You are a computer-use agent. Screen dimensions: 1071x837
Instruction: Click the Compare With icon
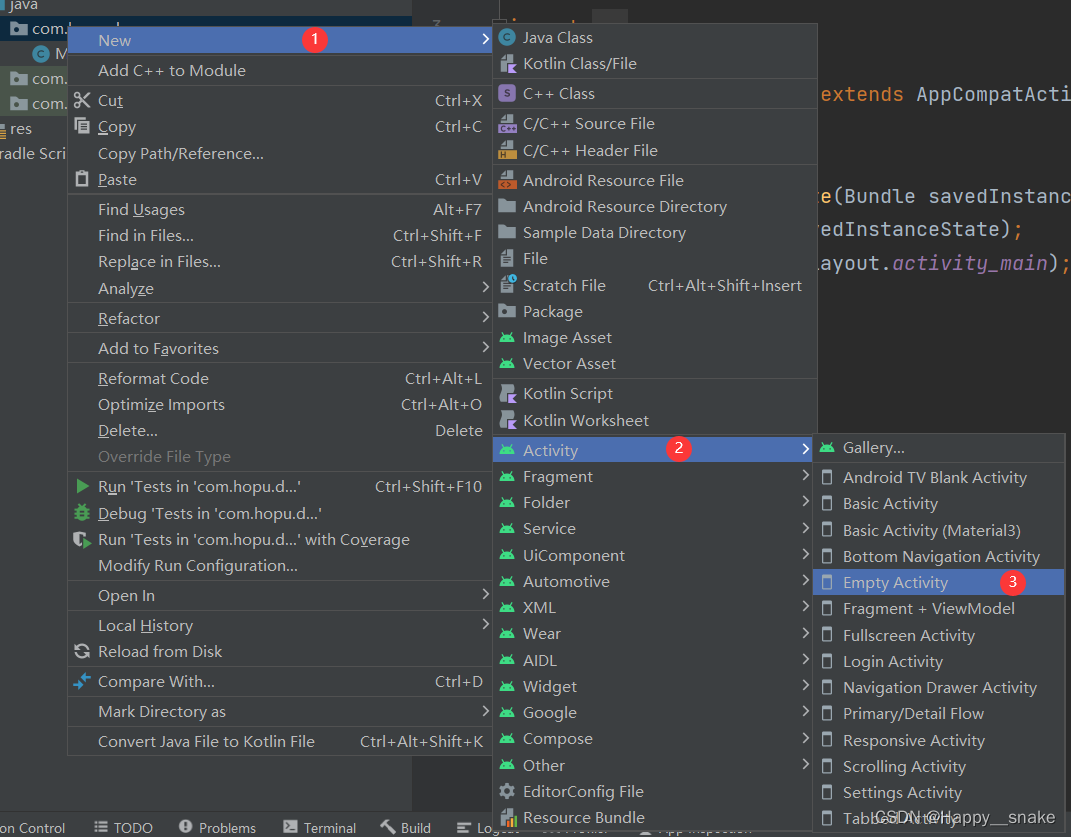point(82,681)
